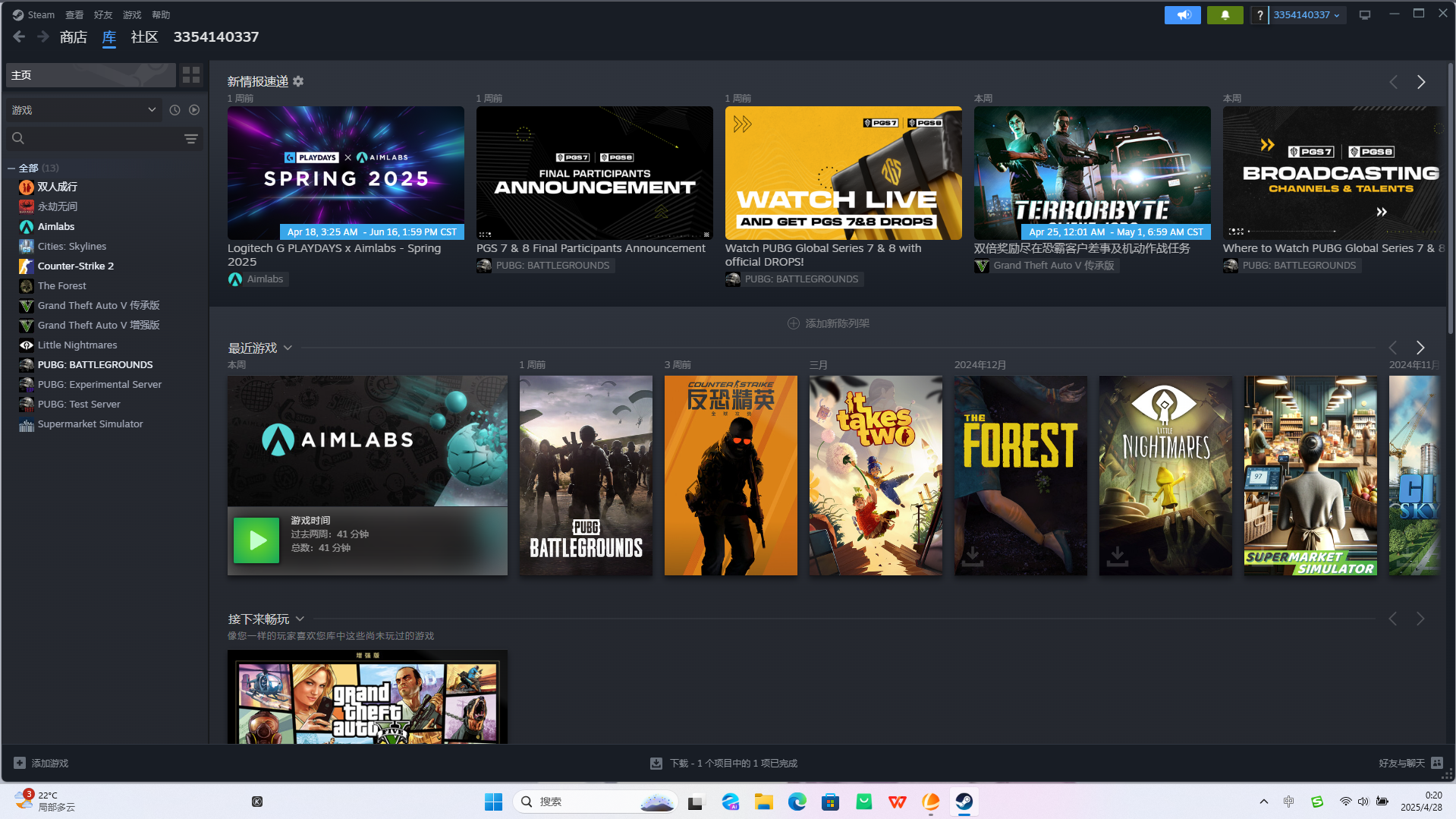
Task: Open the downloads status icon
Action: tap(656, 764)
